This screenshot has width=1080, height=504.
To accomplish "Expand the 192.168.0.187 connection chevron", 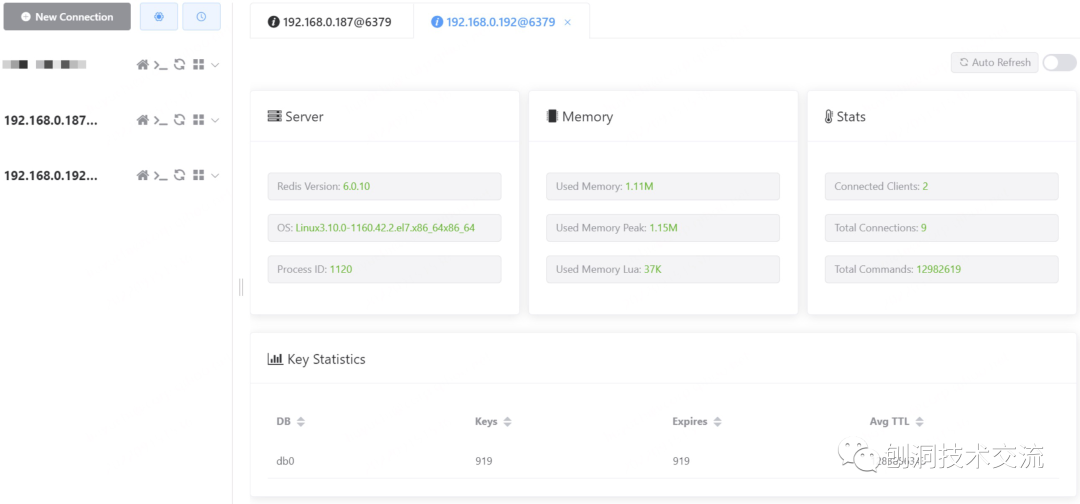I will click(x=215, y=120).
